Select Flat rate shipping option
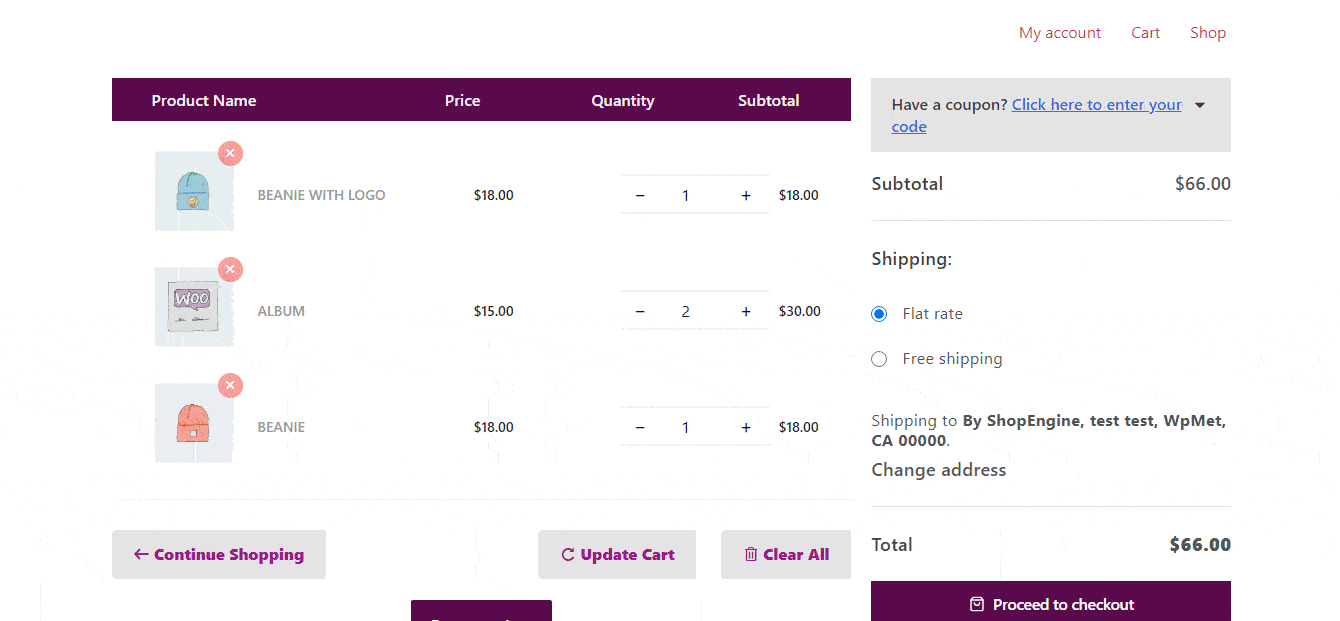Image resolution: width=1340 pixels, height=621 pixels. click(879, 314)
